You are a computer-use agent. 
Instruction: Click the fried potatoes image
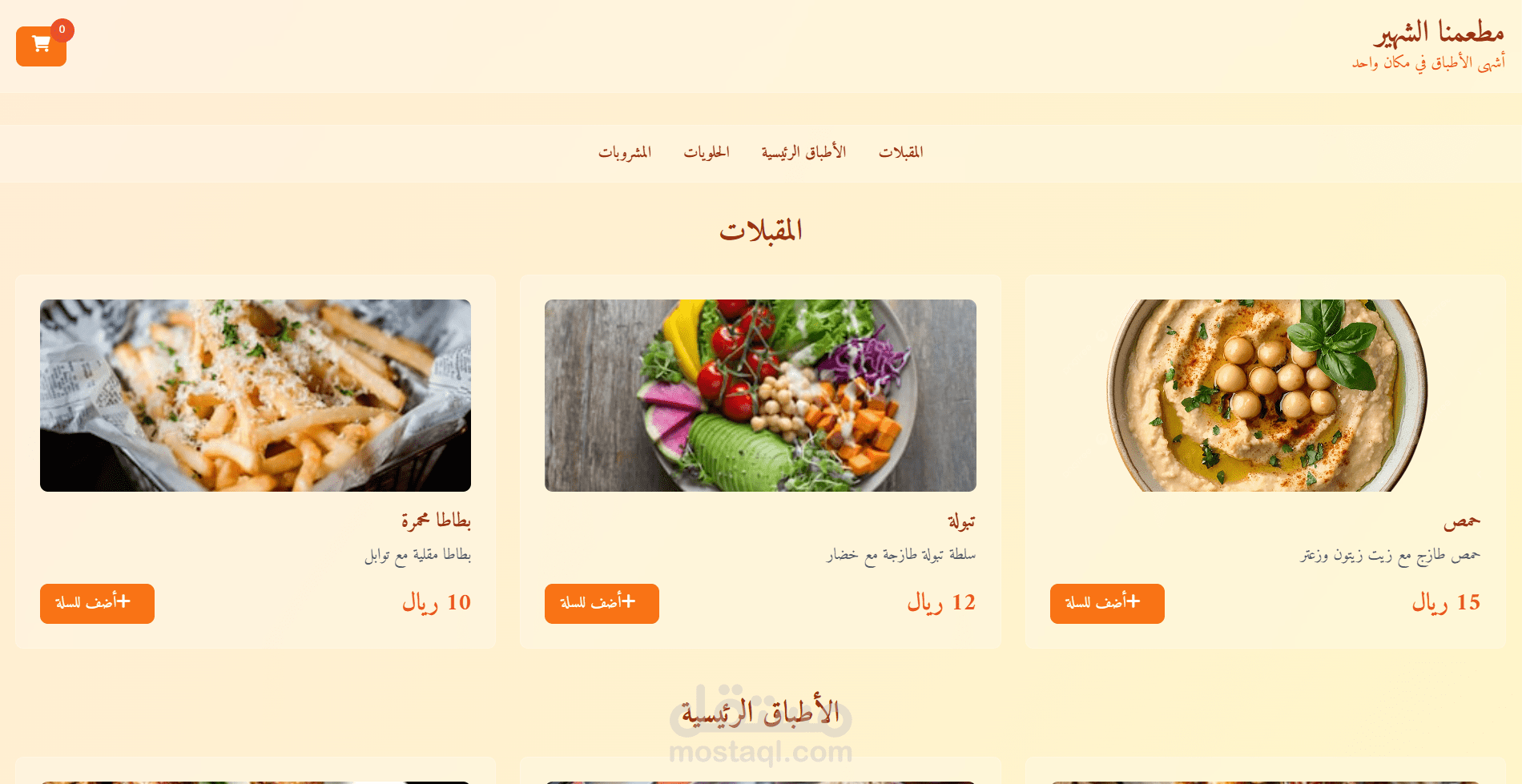pos(256,396)
